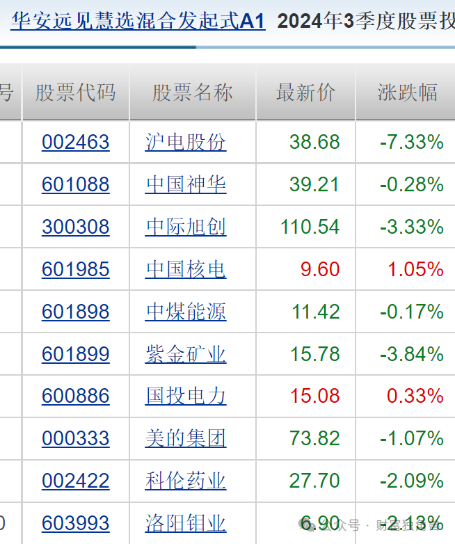This screenshot has width=455, height=544.
Task: Open stock code 002463 link
Action: 76,142
